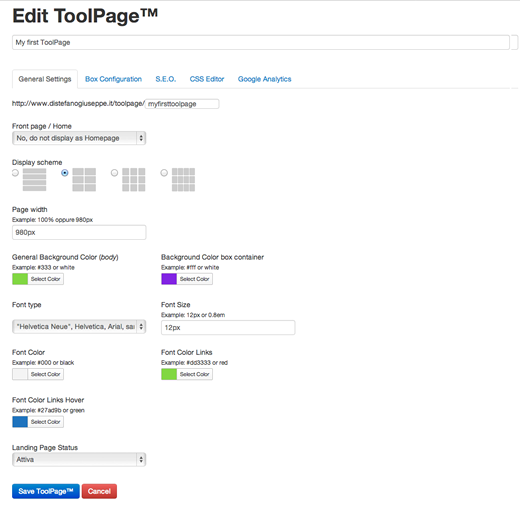This screenshot has height=506, width=532.
Task: Click the Save ToolPage button
Action: tap(46, 491)
